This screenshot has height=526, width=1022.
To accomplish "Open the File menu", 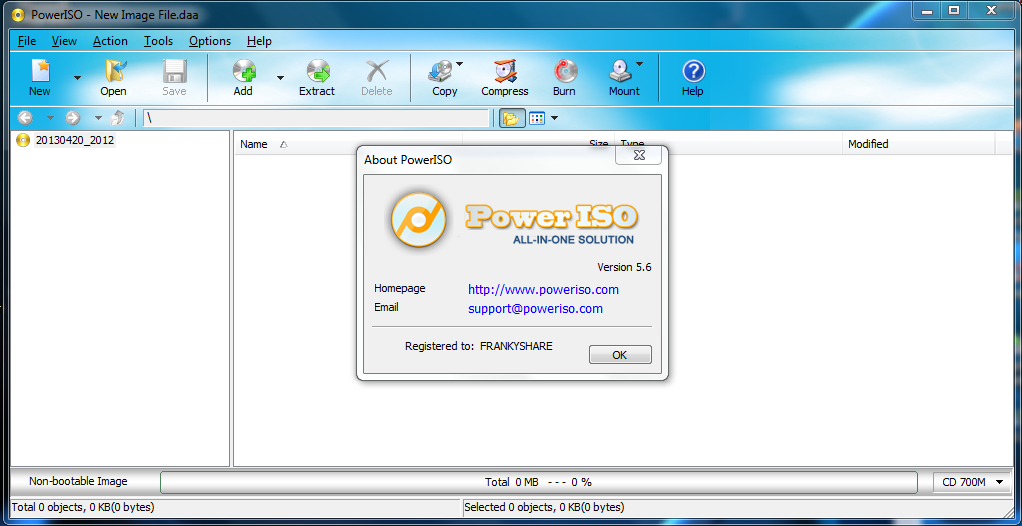I will coord(27,41).
